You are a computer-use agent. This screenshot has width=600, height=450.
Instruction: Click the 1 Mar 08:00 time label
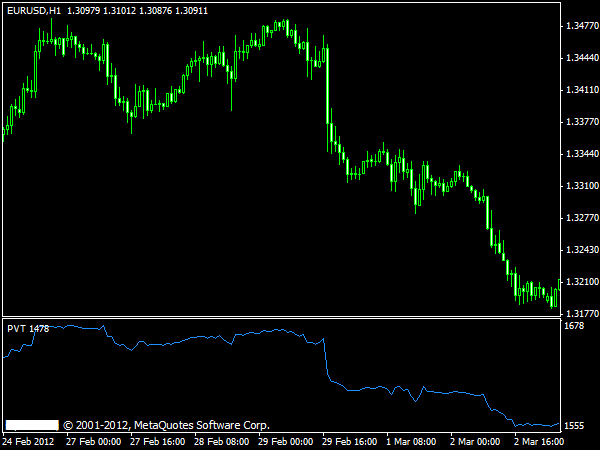(411, 442)
